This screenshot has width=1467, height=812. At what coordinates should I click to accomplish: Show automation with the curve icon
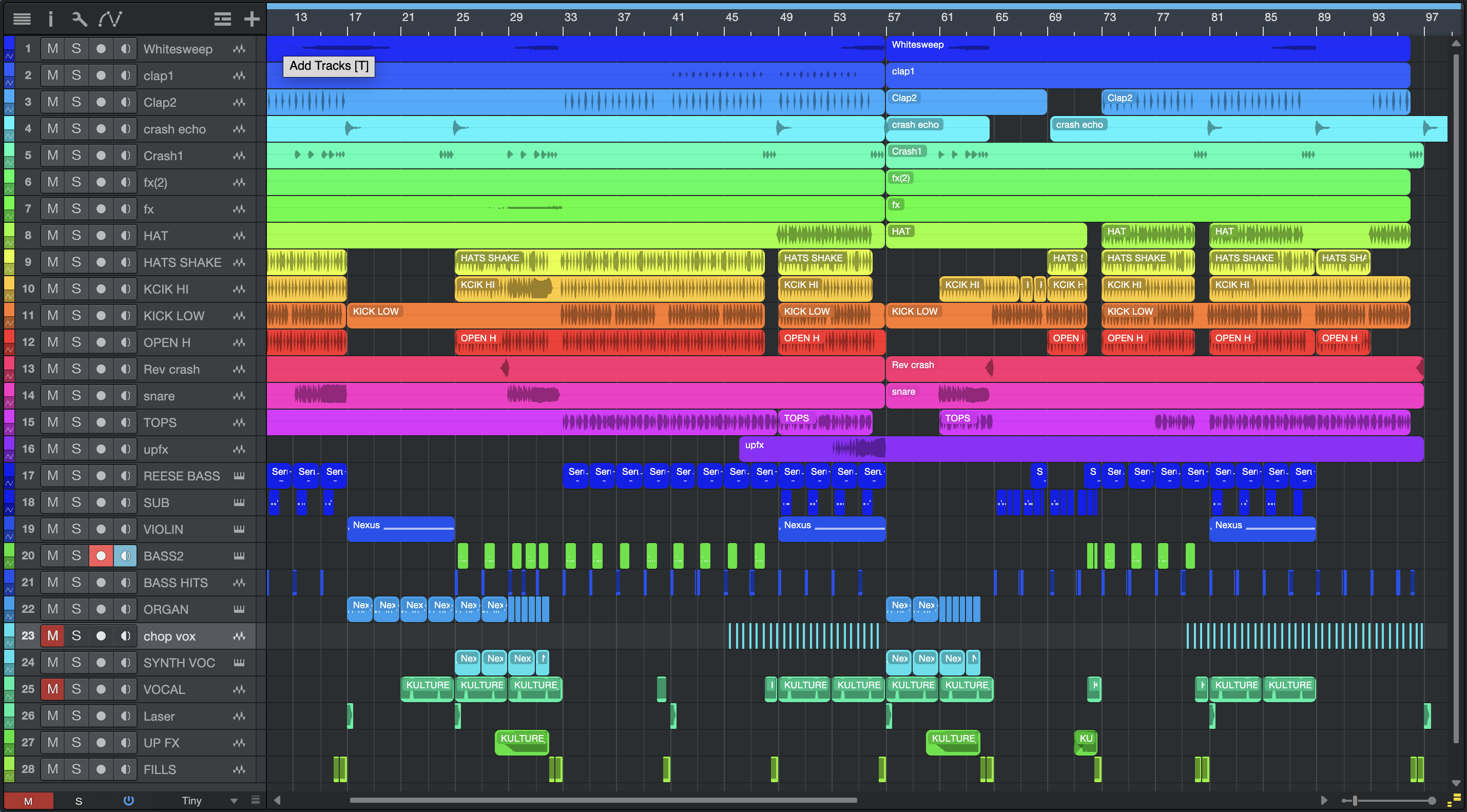pos(110,20)
